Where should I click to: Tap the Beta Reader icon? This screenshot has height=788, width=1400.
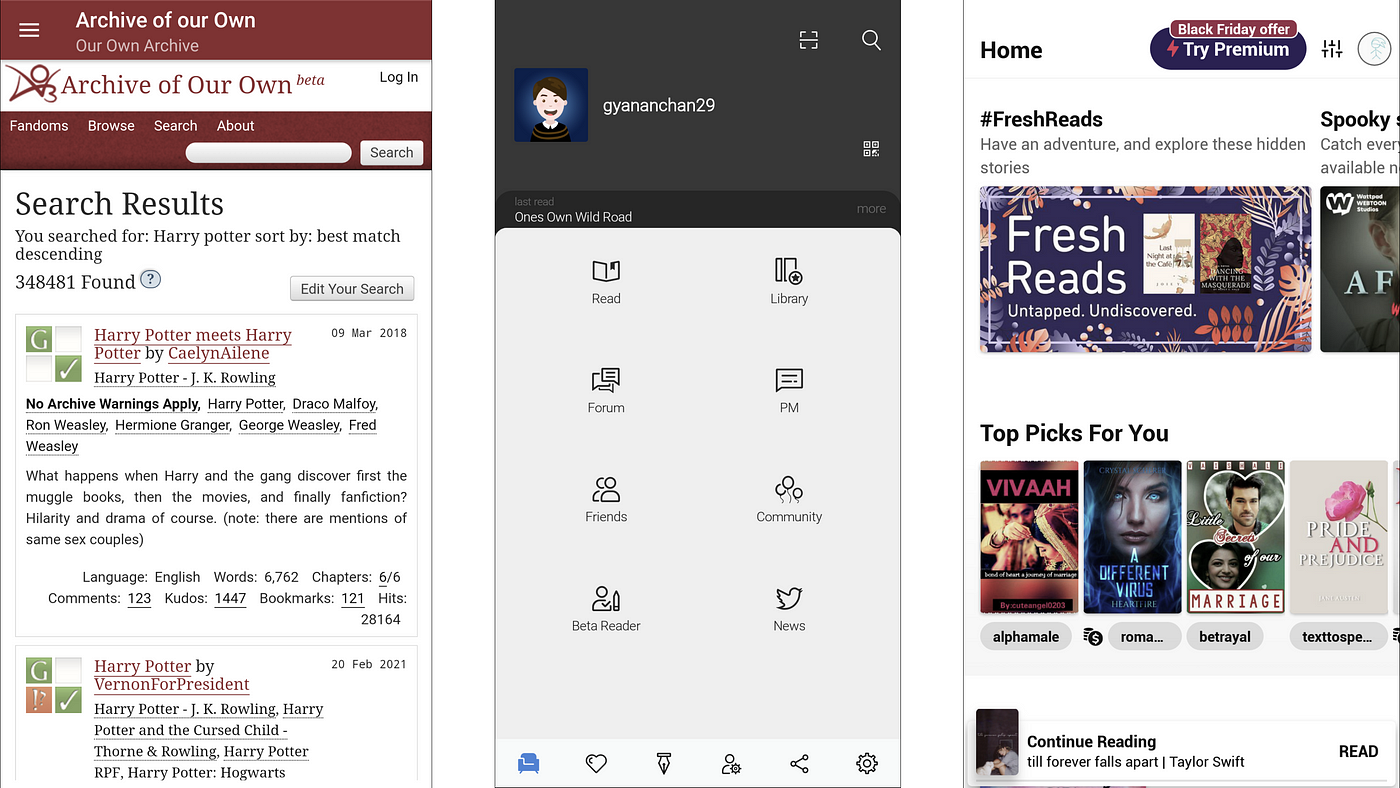coord(606,599)
